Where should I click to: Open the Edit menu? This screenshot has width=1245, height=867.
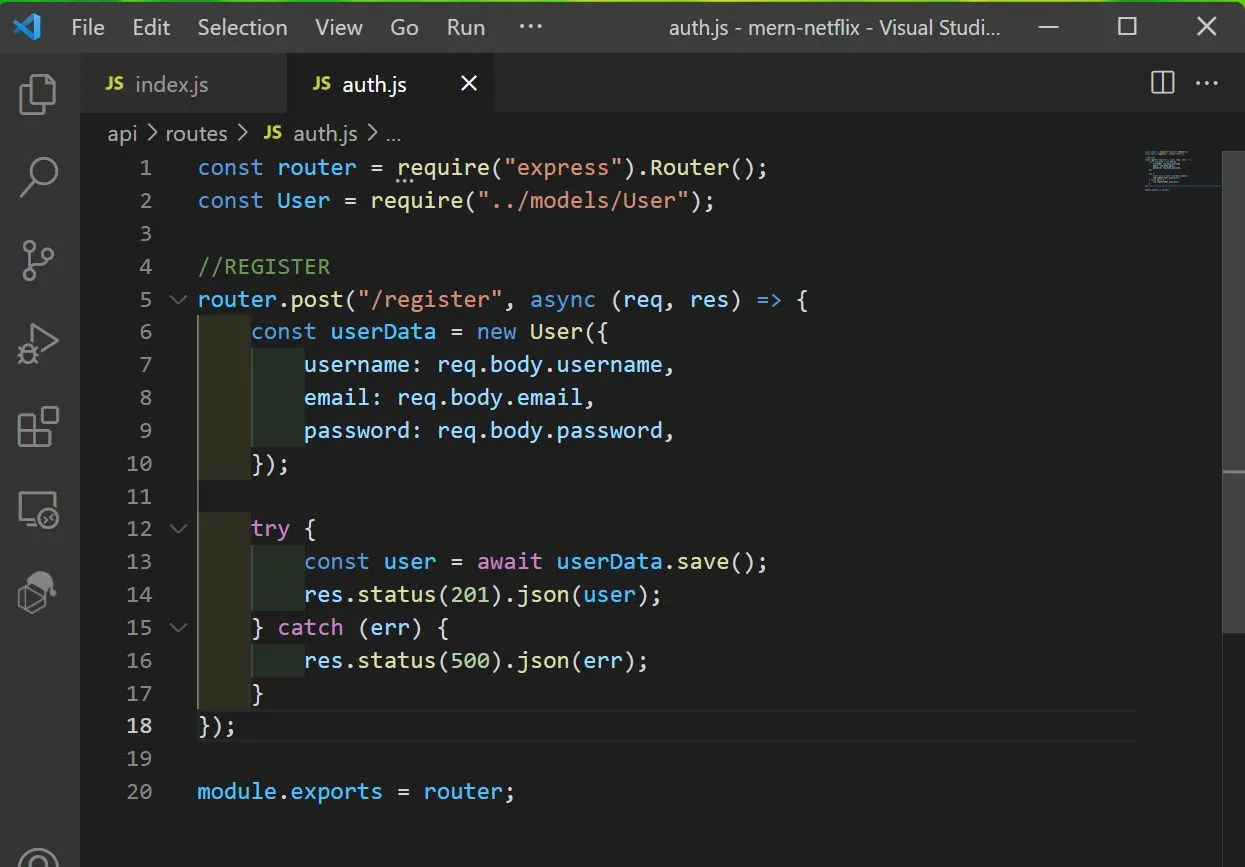pos(151,27)
